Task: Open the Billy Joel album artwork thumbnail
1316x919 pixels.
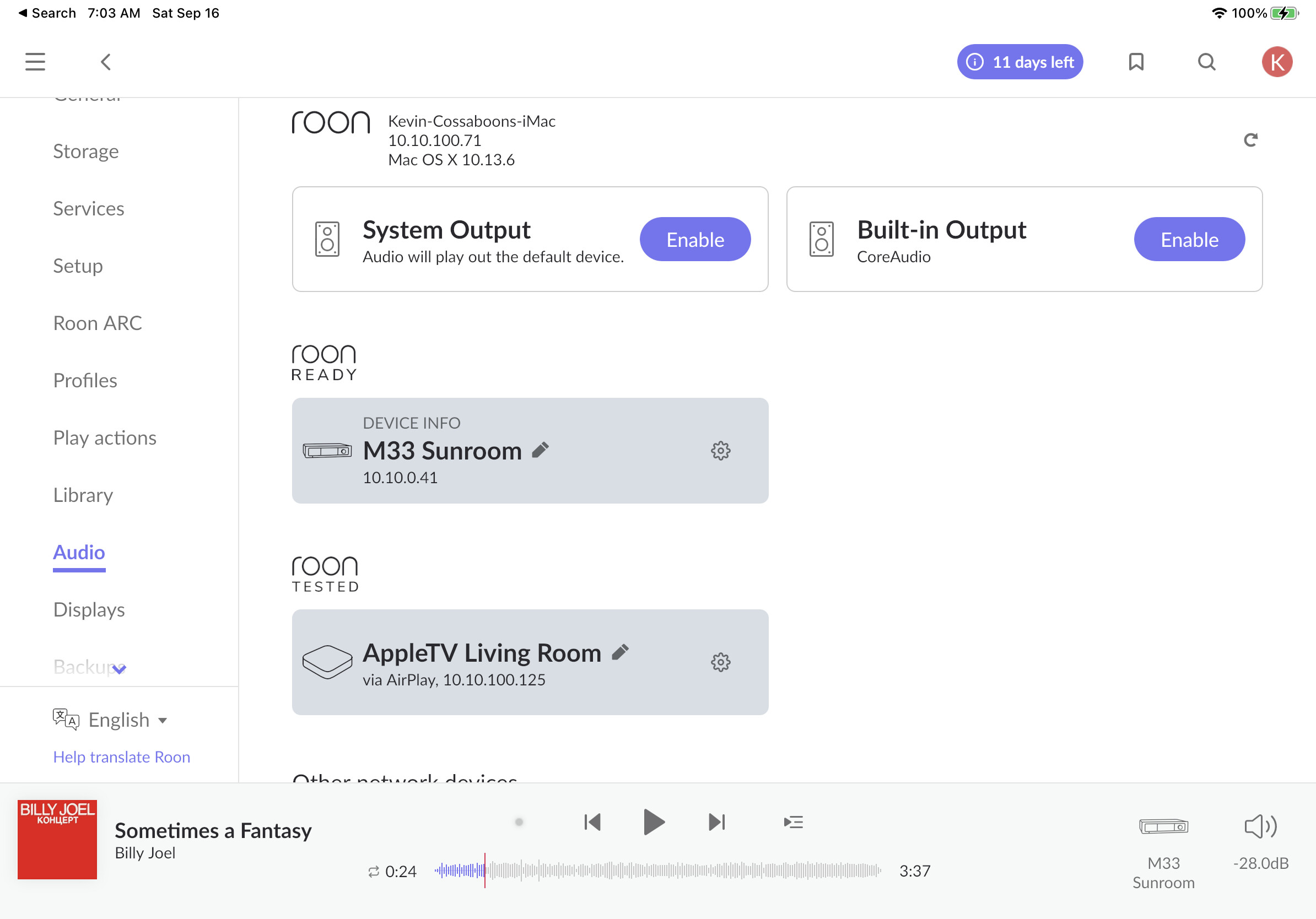Action: (x=57, y=839)
